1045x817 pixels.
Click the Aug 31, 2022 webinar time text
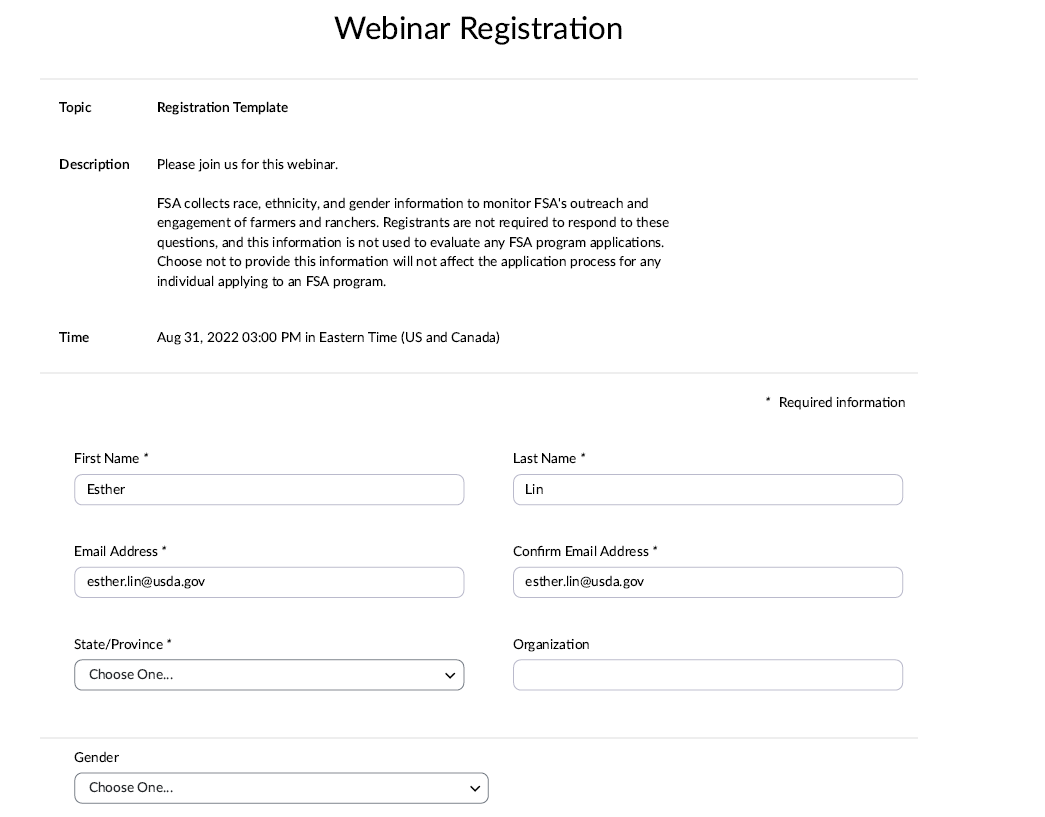pyautogui.click(x=328, y=338)
